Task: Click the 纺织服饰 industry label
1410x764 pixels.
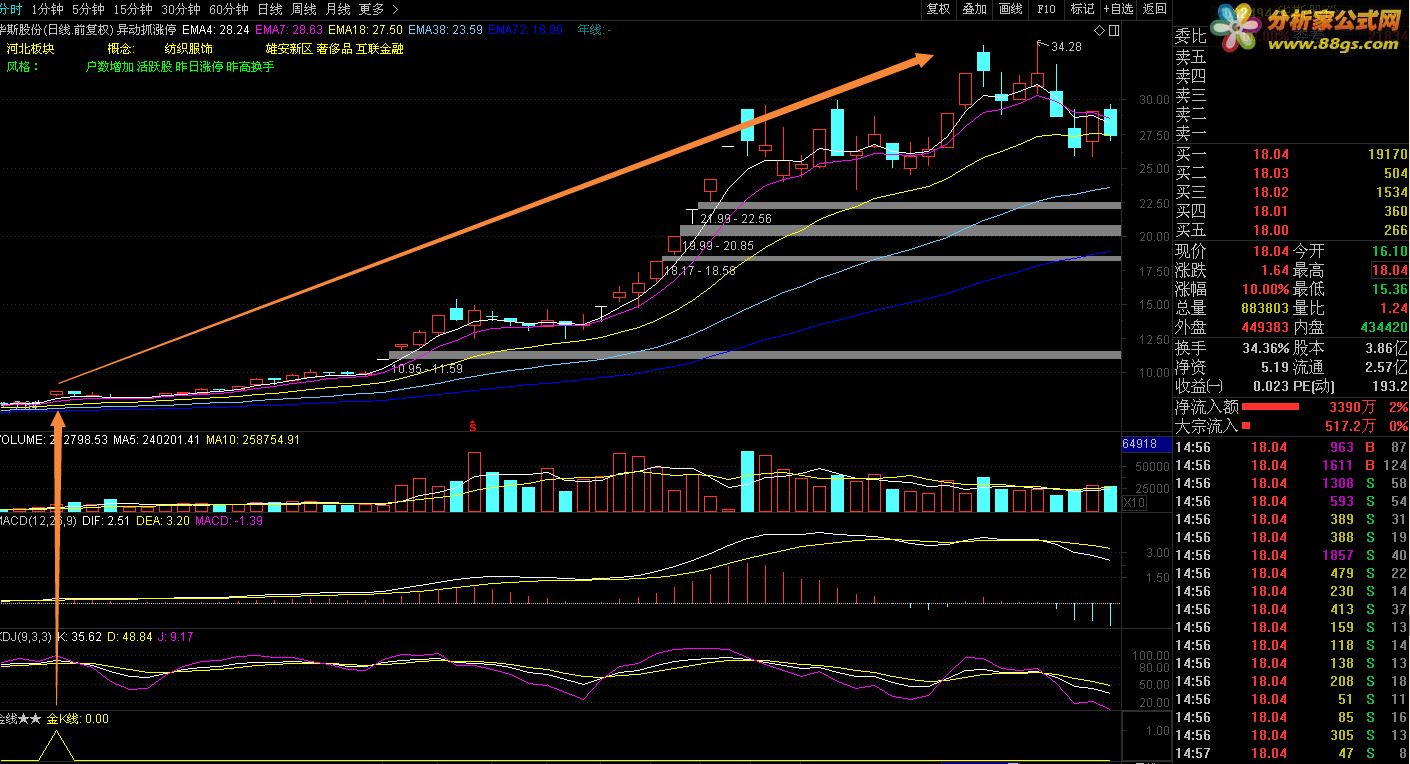Action: coord(189,48)
